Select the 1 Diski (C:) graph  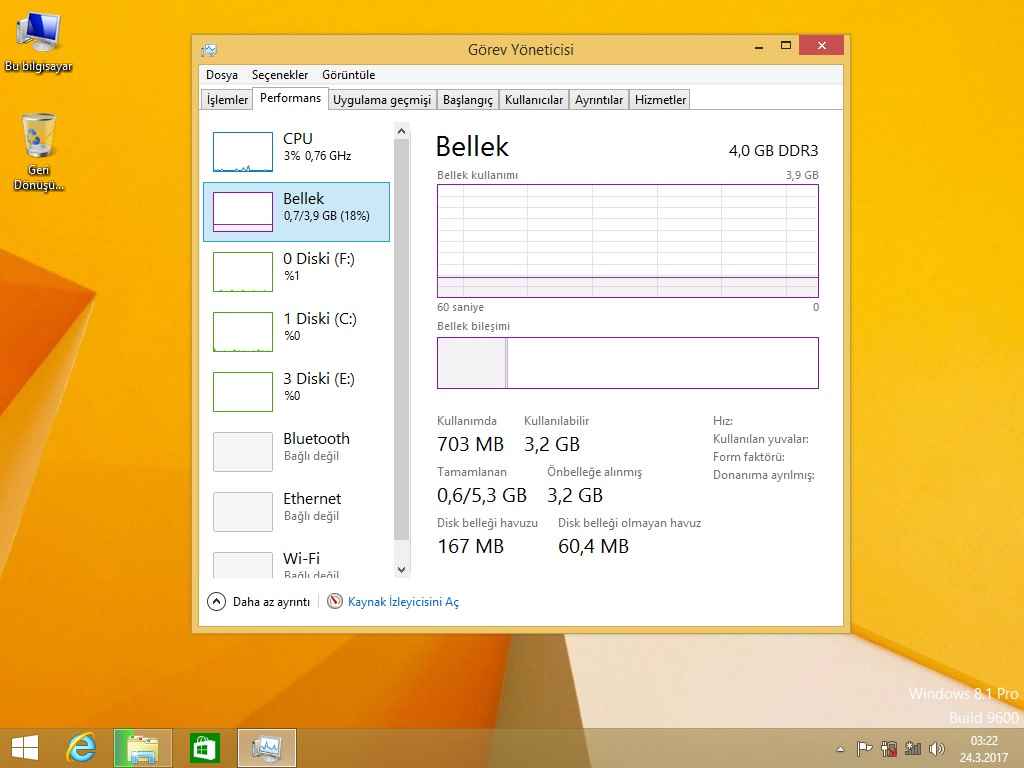click(242, 332)
